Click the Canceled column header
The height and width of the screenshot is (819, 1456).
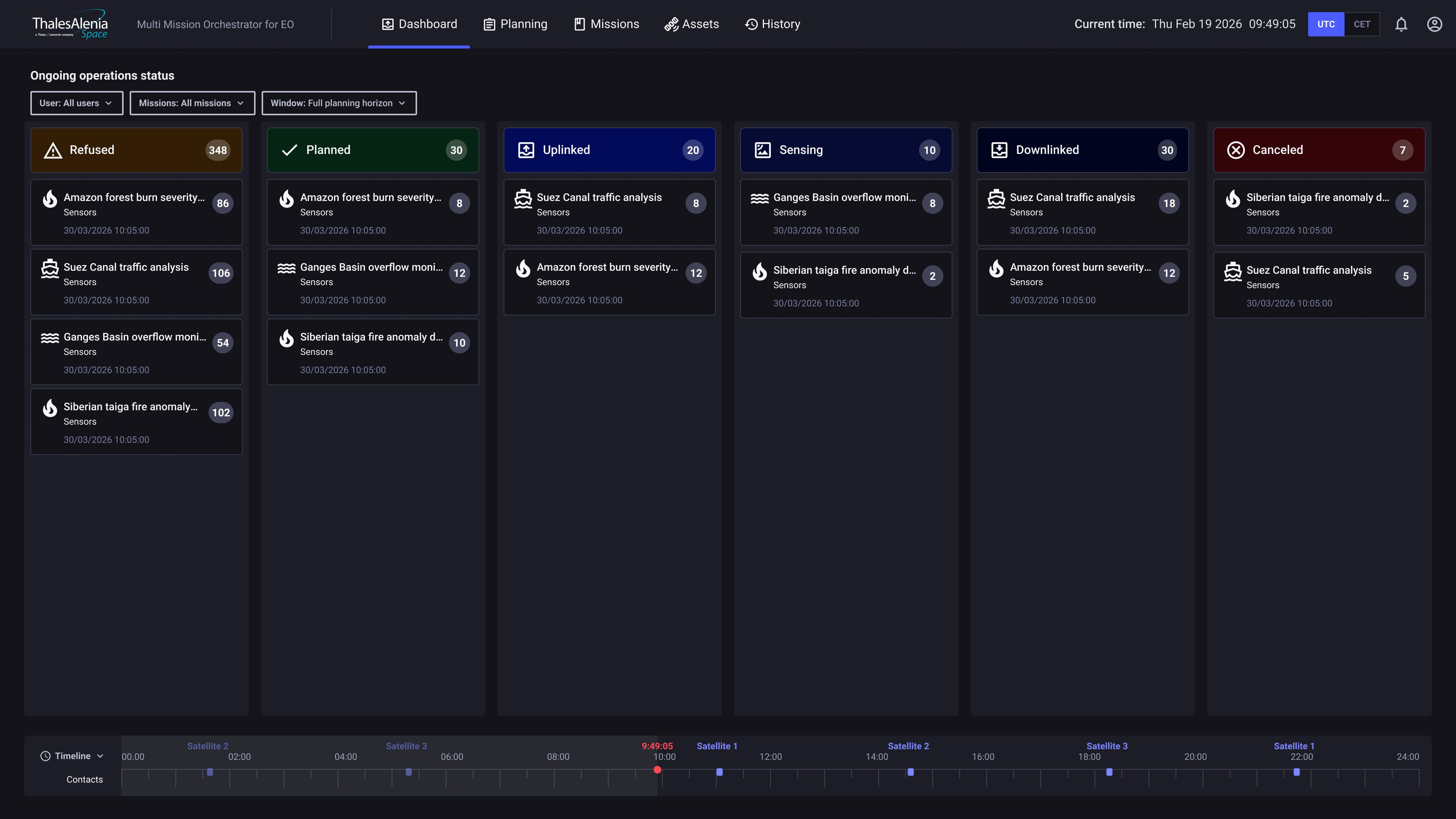[x=1319, y=150]
